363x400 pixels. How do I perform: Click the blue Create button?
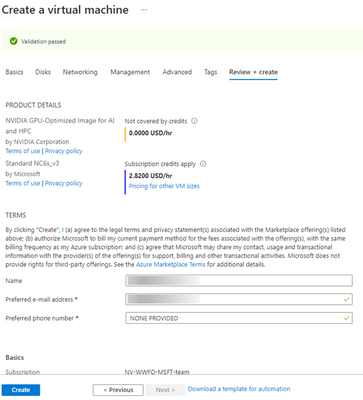[21, 390]
